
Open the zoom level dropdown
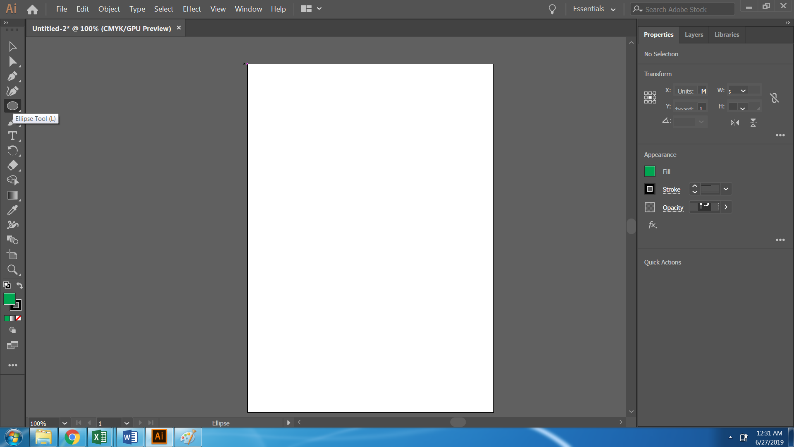[65, 423]
